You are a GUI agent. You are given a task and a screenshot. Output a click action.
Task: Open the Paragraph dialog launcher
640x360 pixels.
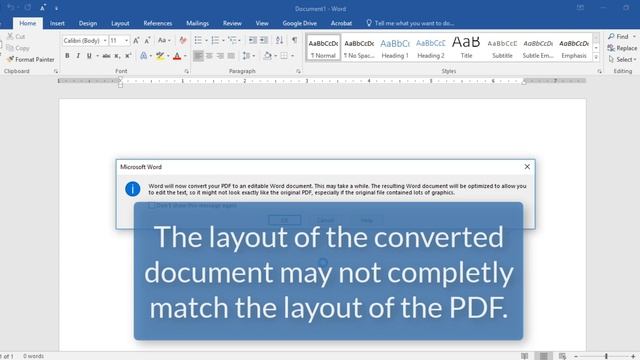point(298,71)
